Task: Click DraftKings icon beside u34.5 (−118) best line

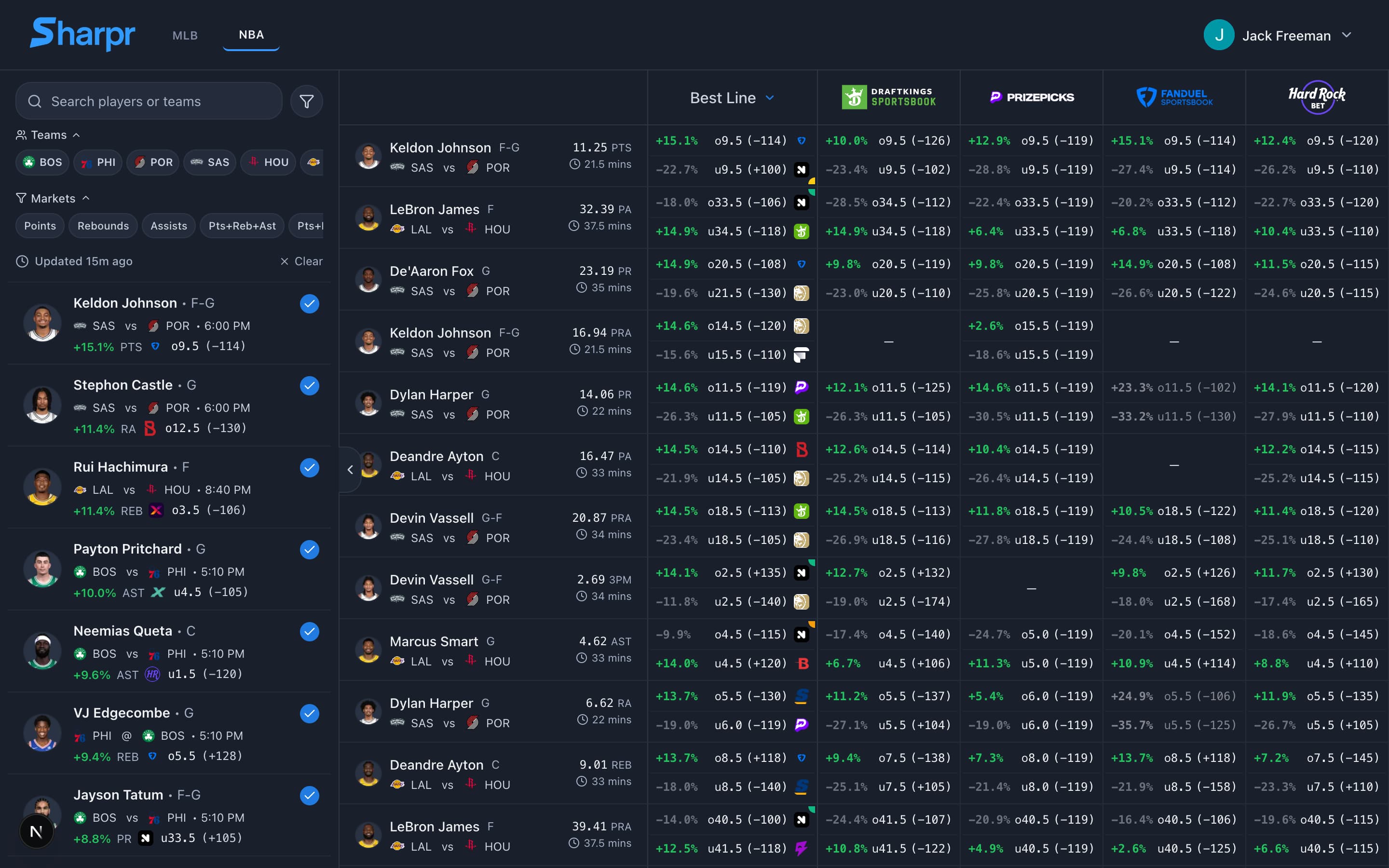Action: (x=801, y=231)
